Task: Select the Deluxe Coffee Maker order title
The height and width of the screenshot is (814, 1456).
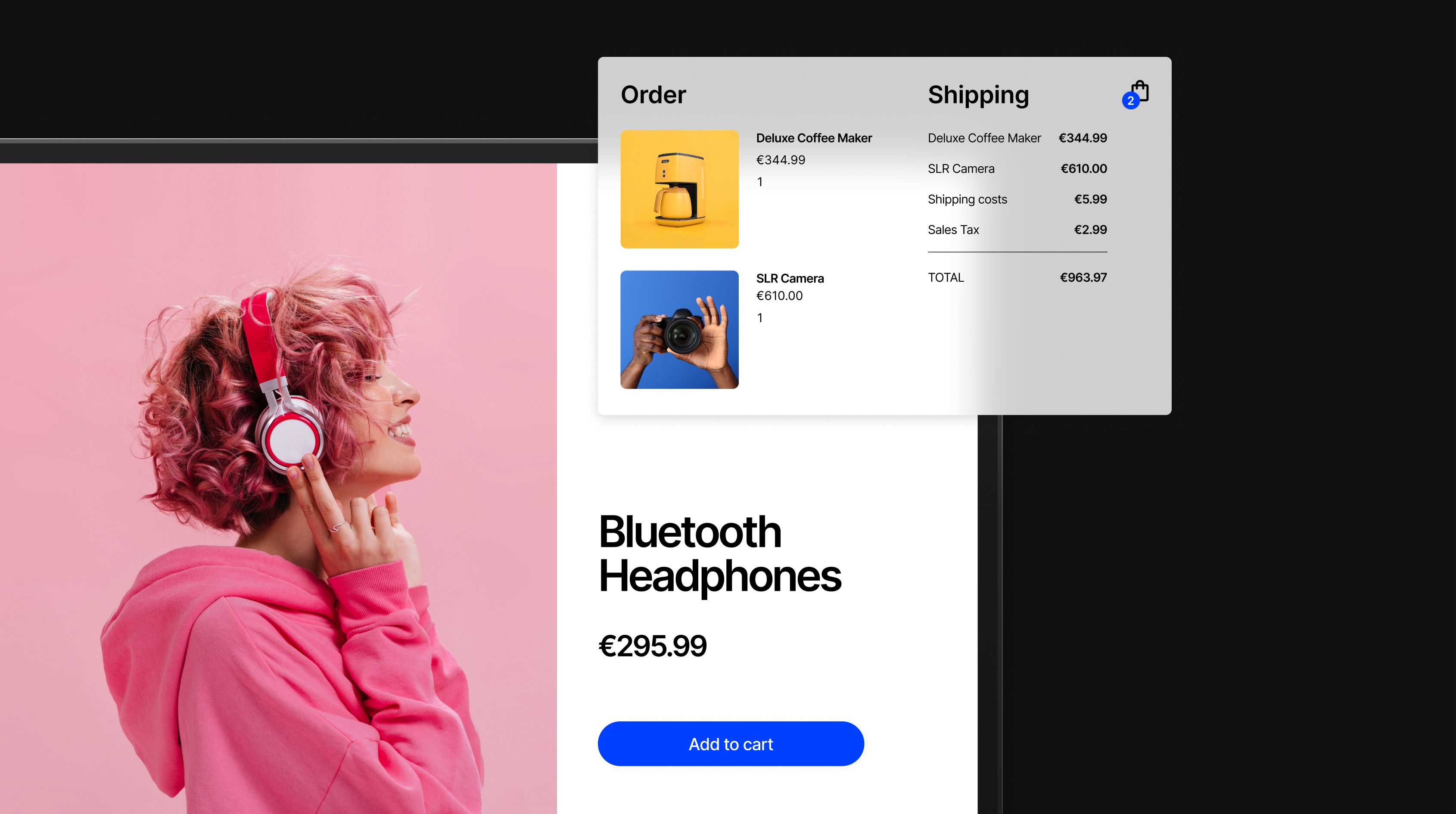Action: tap(814, 138)
